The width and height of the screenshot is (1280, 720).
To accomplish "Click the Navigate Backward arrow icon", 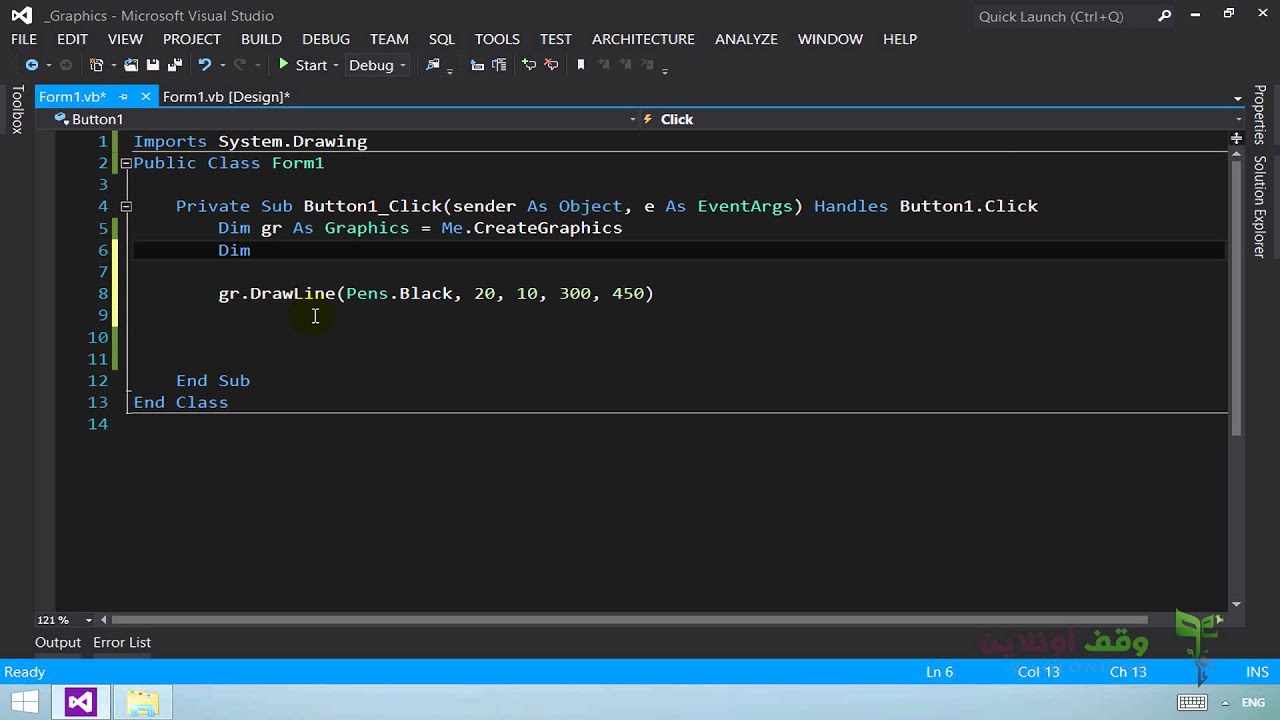I will coord(32,65).
